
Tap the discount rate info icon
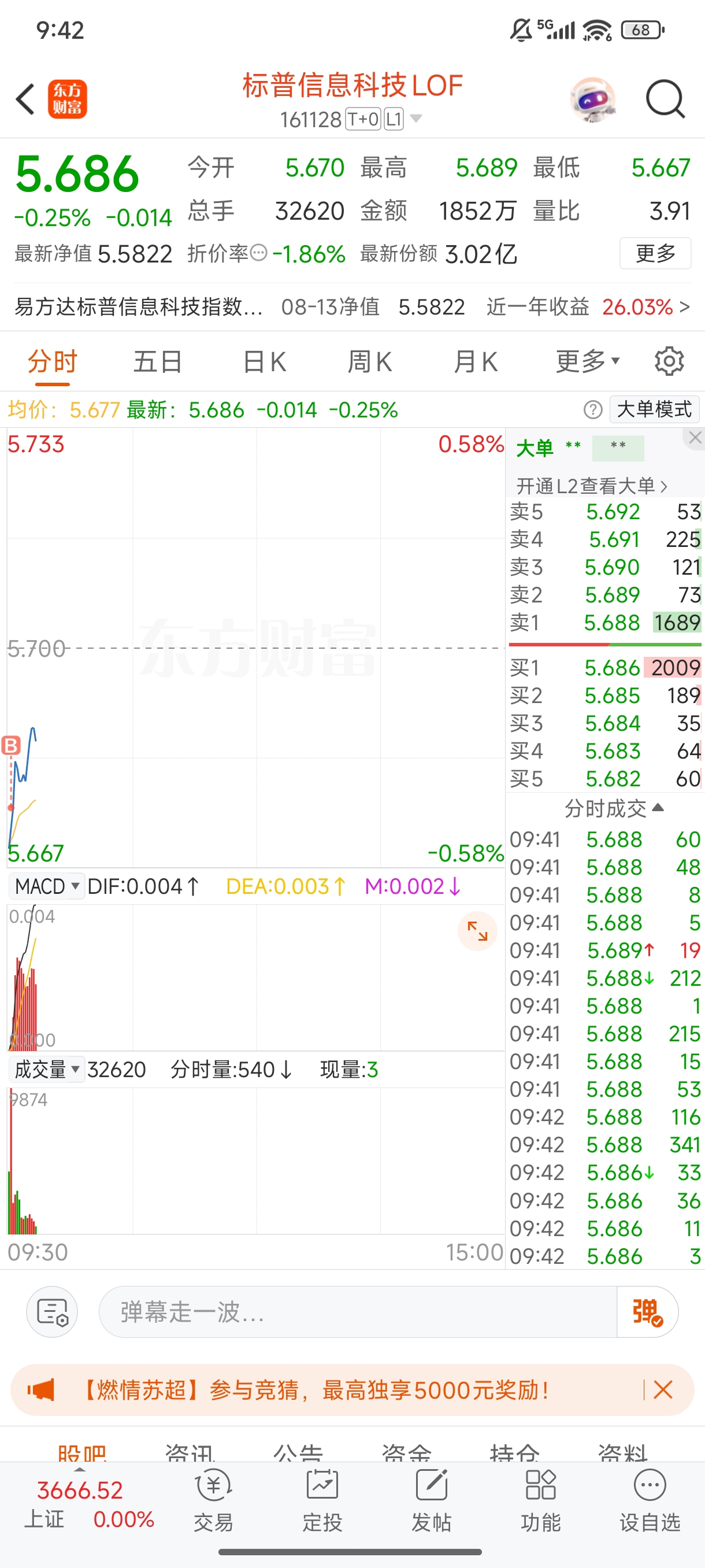point(258,253)
